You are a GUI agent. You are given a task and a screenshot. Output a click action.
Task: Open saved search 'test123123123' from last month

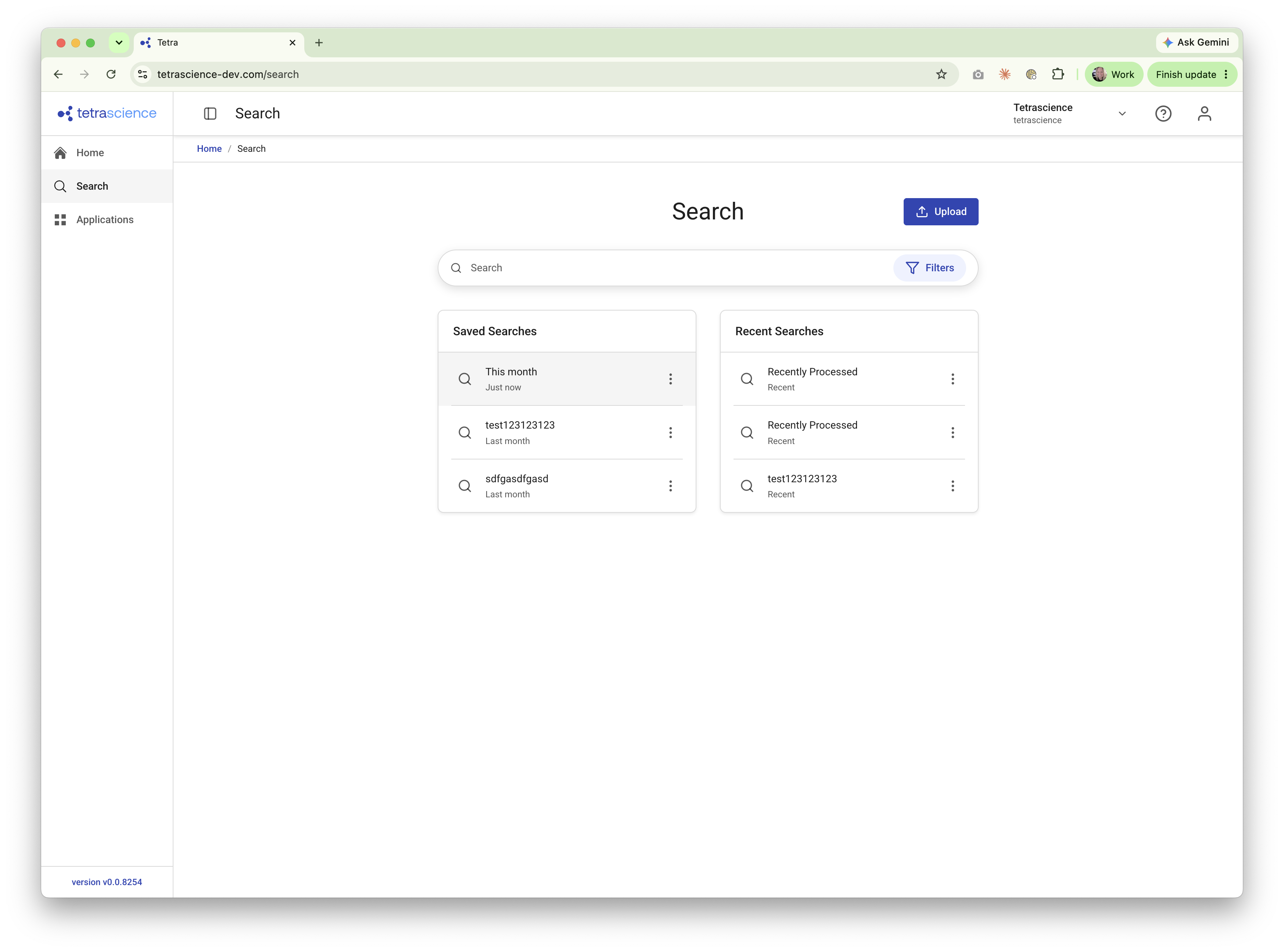pos(566,433)
